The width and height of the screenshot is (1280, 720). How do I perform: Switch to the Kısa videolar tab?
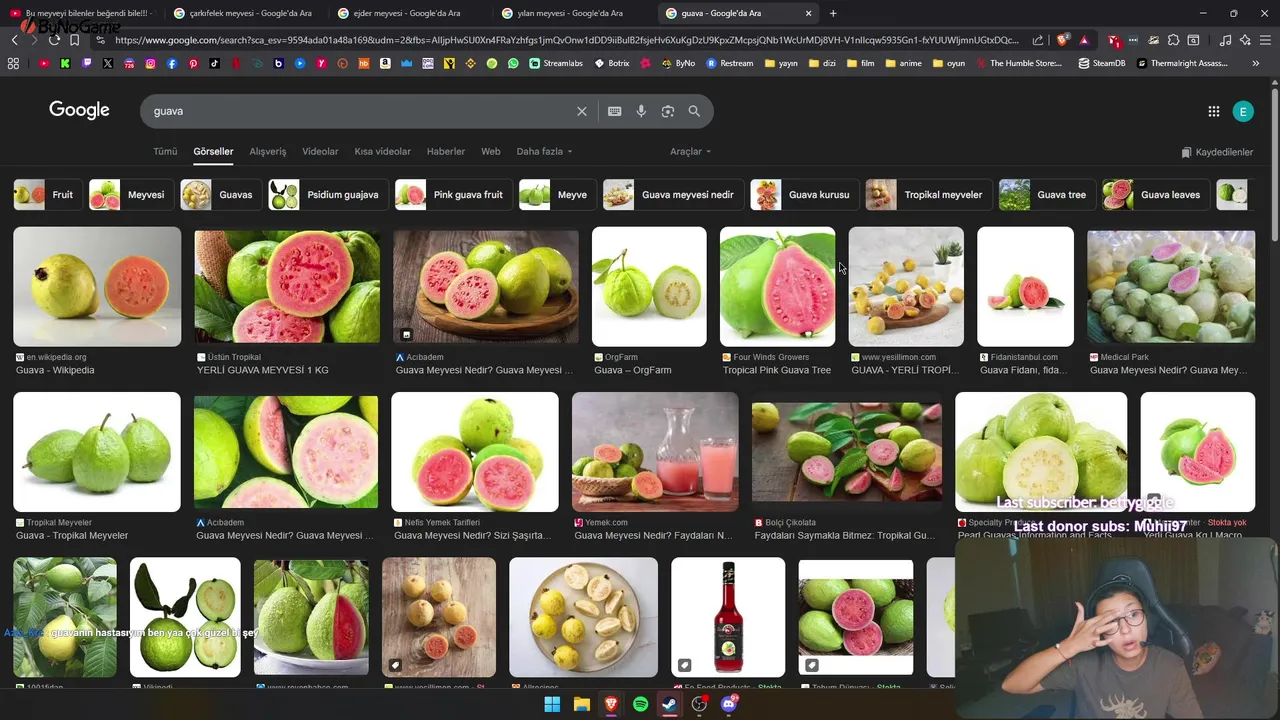[382, 151]
